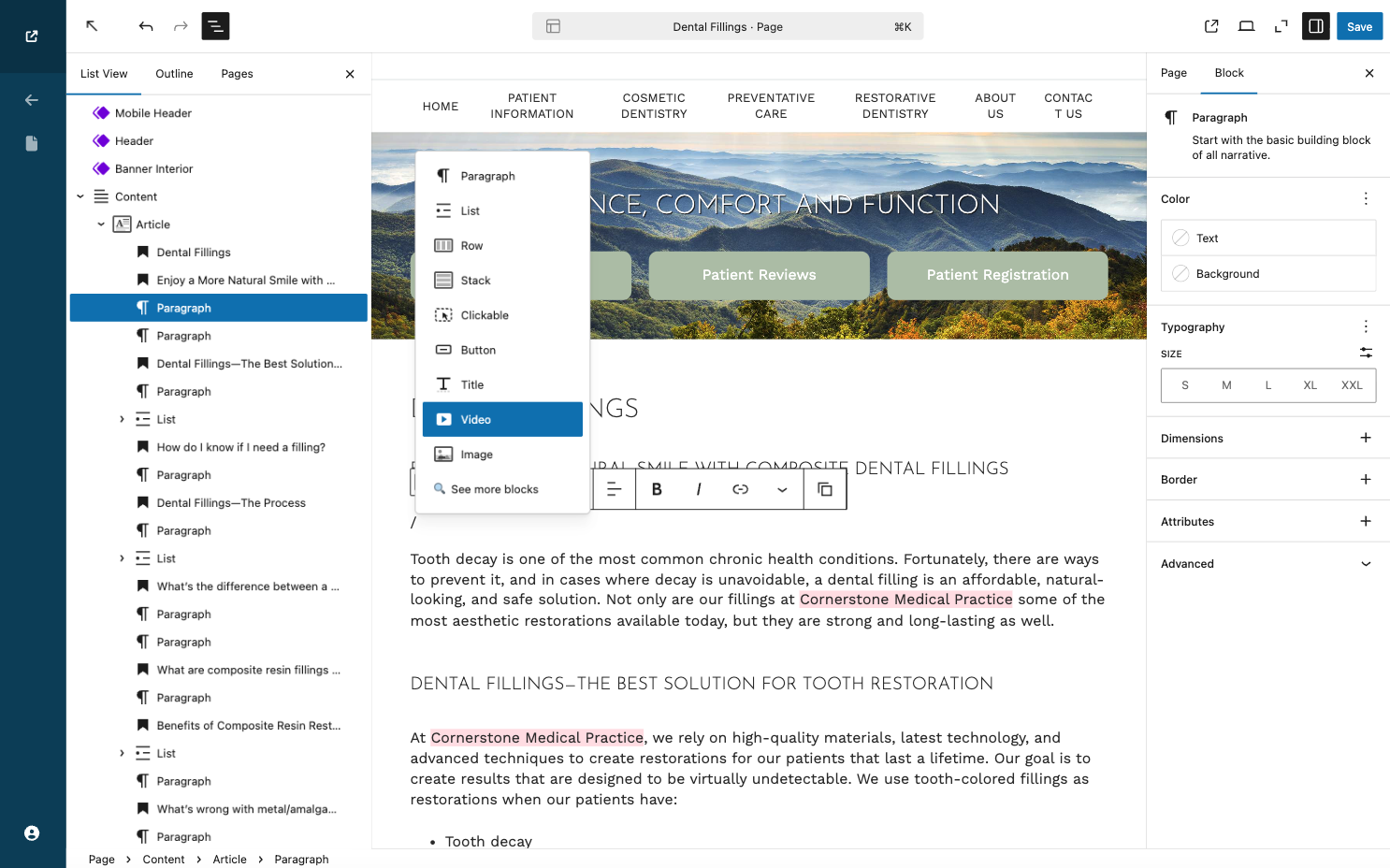The image size is (1390, 868).
Task: Insert a Paragraph block from menu
Action: (502, 176)
